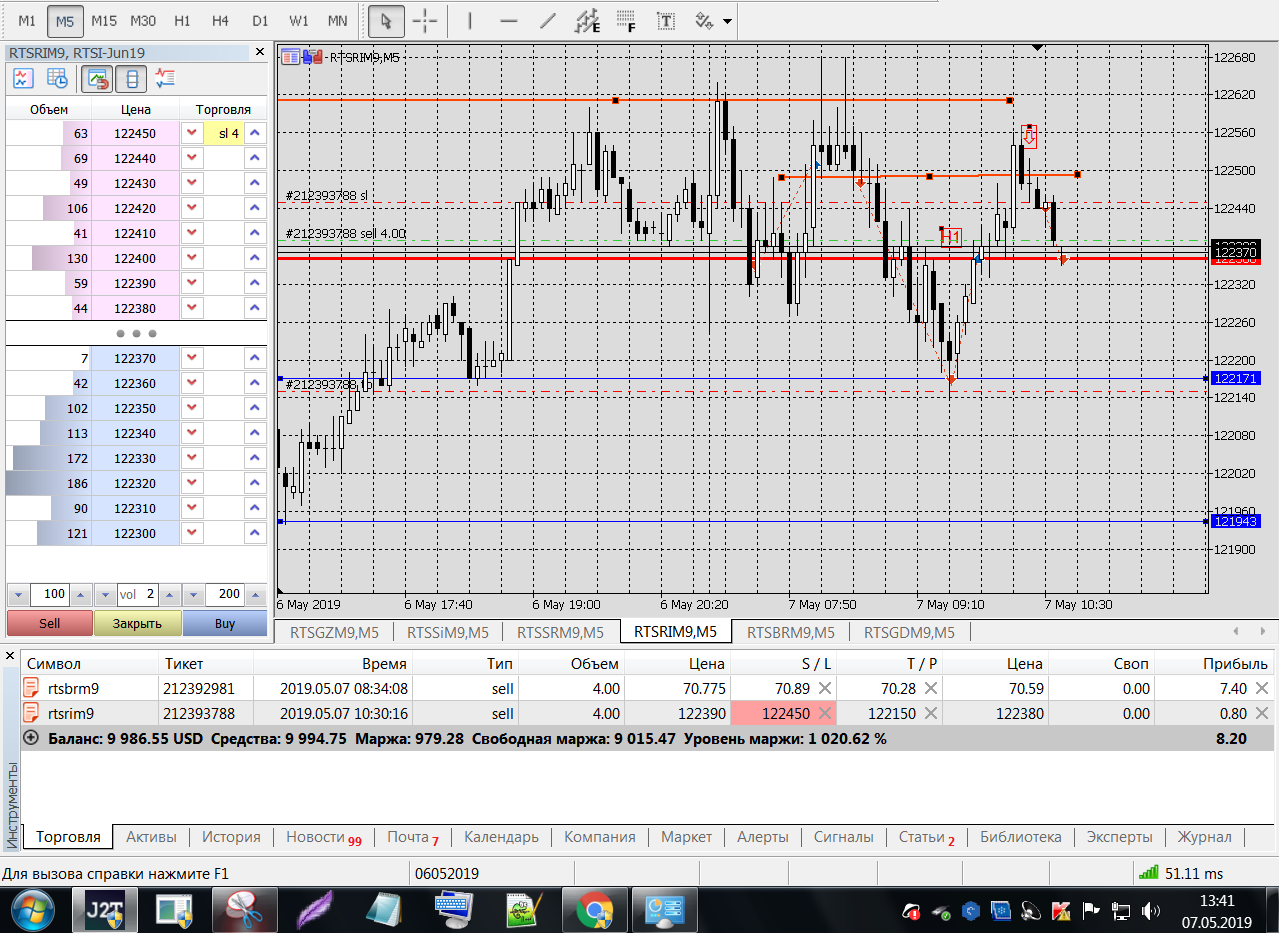The image size is (1279, 933).
Task: Select the crosshair tool in the toolbar
Action: (425, 20)
